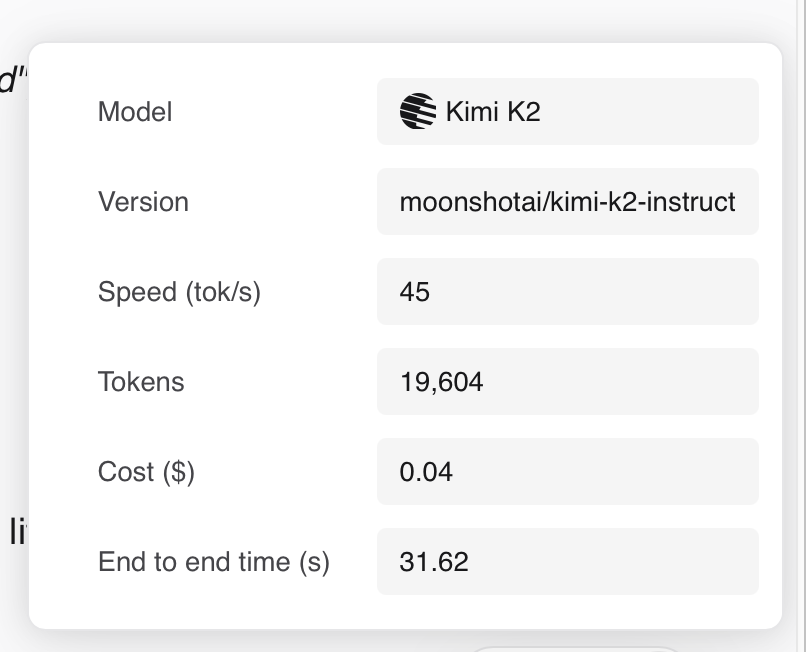This screenshot has width=806, height=652.
Task: Click the Kimi K2 model name text
Action: point(493,112)
